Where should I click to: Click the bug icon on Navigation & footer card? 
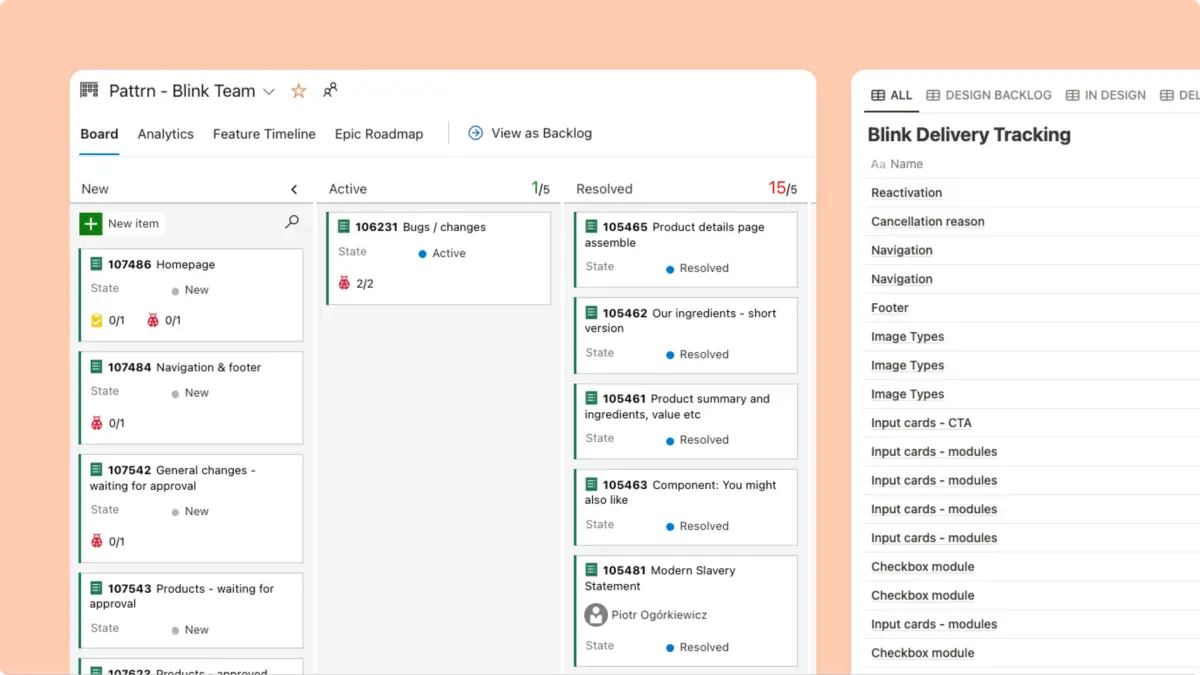pos(97,423)
